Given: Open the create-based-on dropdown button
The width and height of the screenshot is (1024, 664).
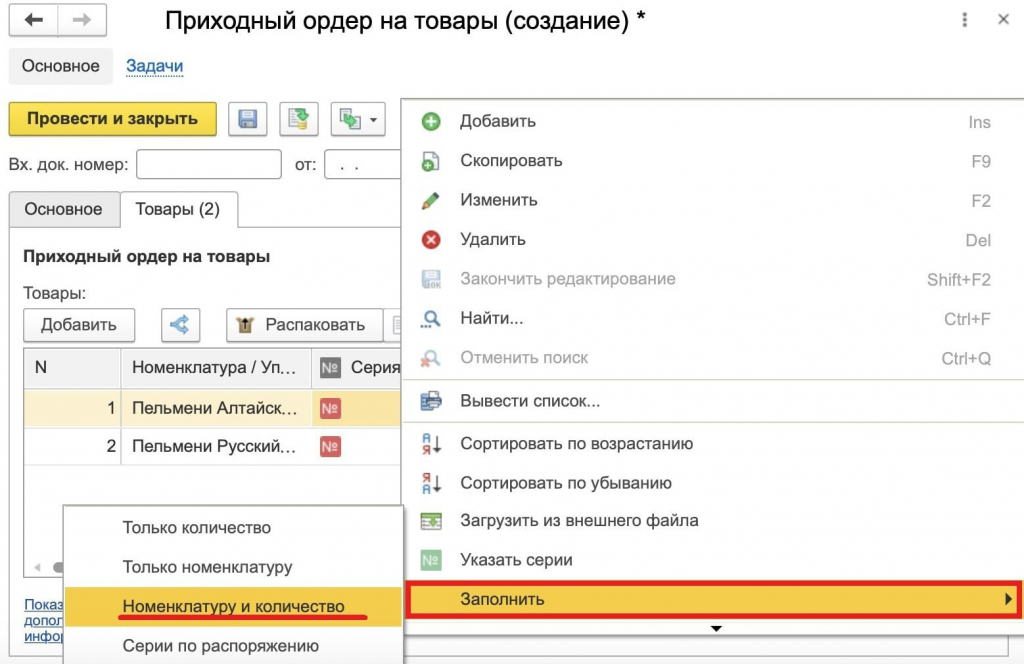Looking at the screenshot, I should pyautogui.click(x=358, y=119).
